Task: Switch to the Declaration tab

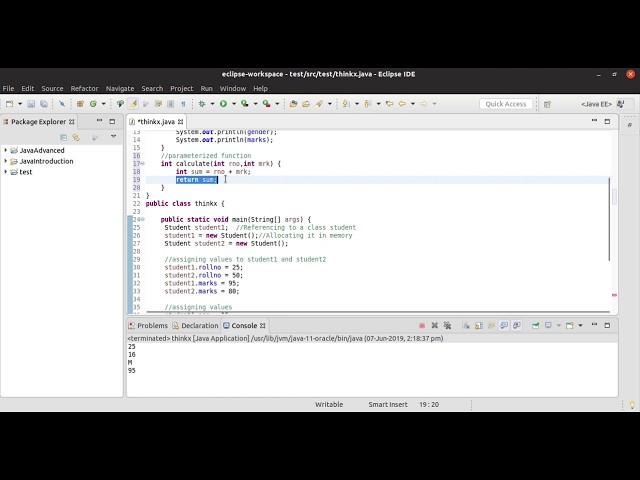Action: [196, 325]
